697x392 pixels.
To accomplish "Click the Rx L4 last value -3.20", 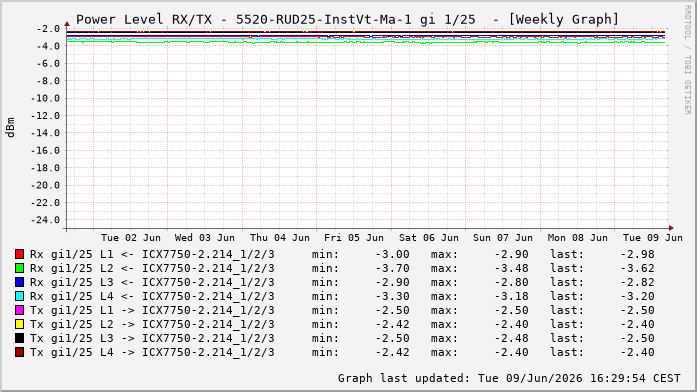I will click(637, 296).
